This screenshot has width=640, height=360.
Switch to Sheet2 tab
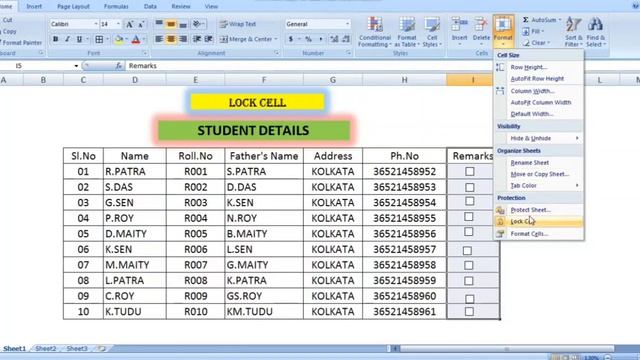pyautogui.click(x=46, y=349)
